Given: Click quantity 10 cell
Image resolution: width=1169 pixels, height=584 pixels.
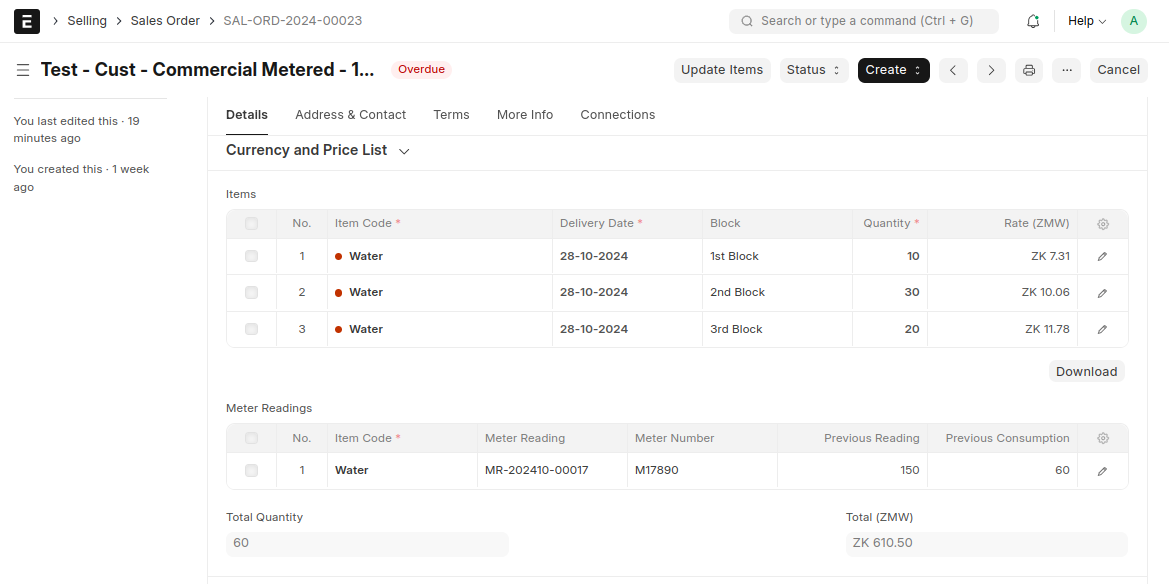Looking at the screenshot, I should point(889,257).
